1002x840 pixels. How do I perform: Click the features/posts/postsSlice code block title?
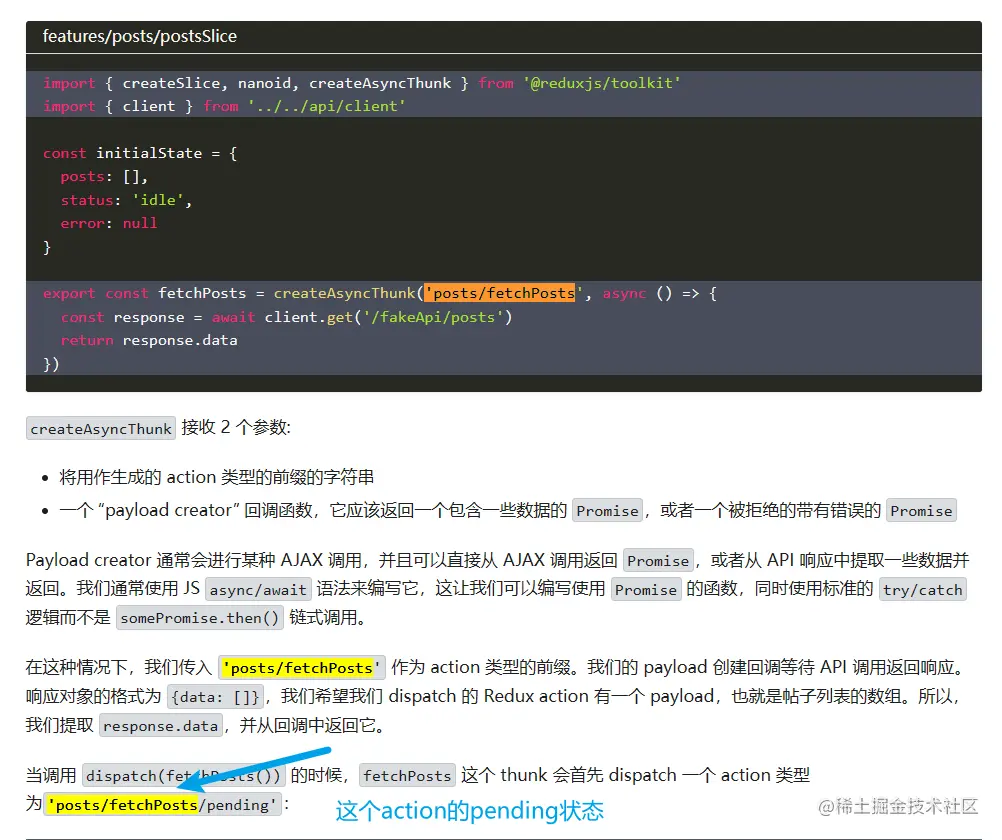click(139, 36)
